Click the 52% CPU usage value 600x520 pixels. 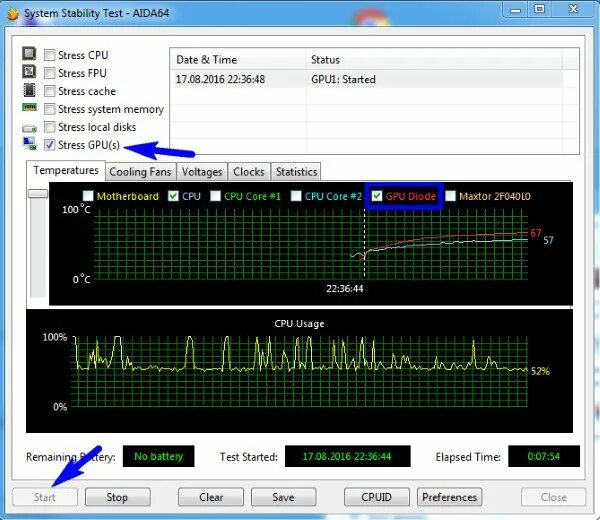(x=540, y=371)
